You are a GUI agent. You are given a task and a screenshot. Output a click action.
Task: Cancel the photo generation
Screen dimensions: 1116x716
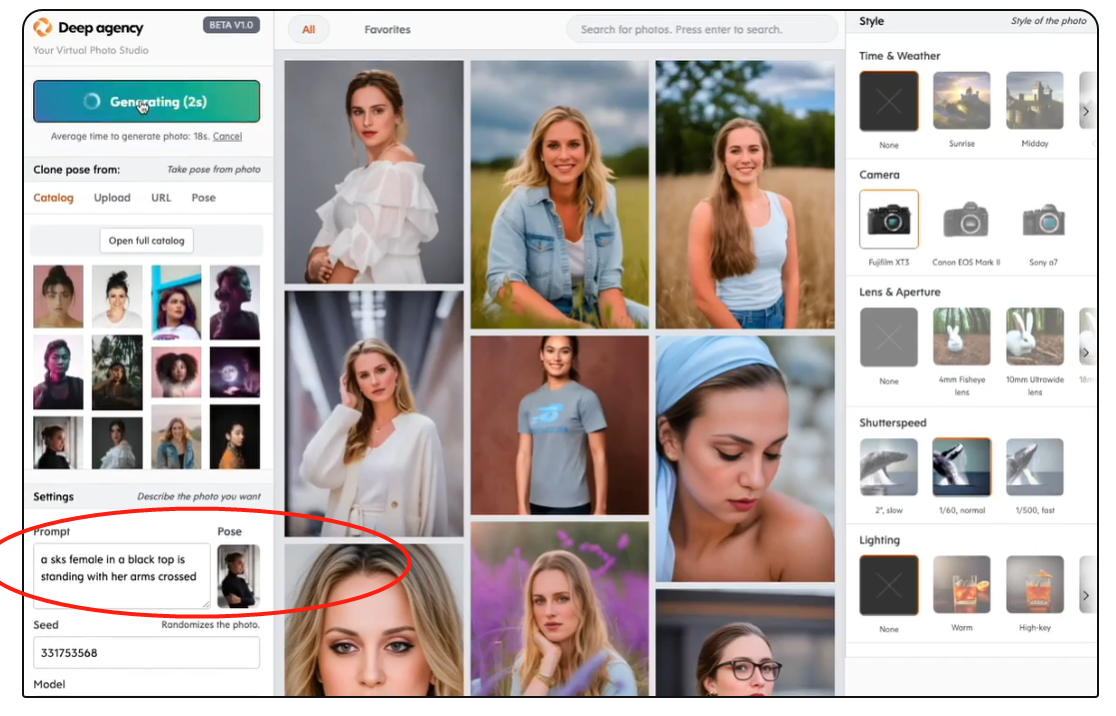coord(227,136)
